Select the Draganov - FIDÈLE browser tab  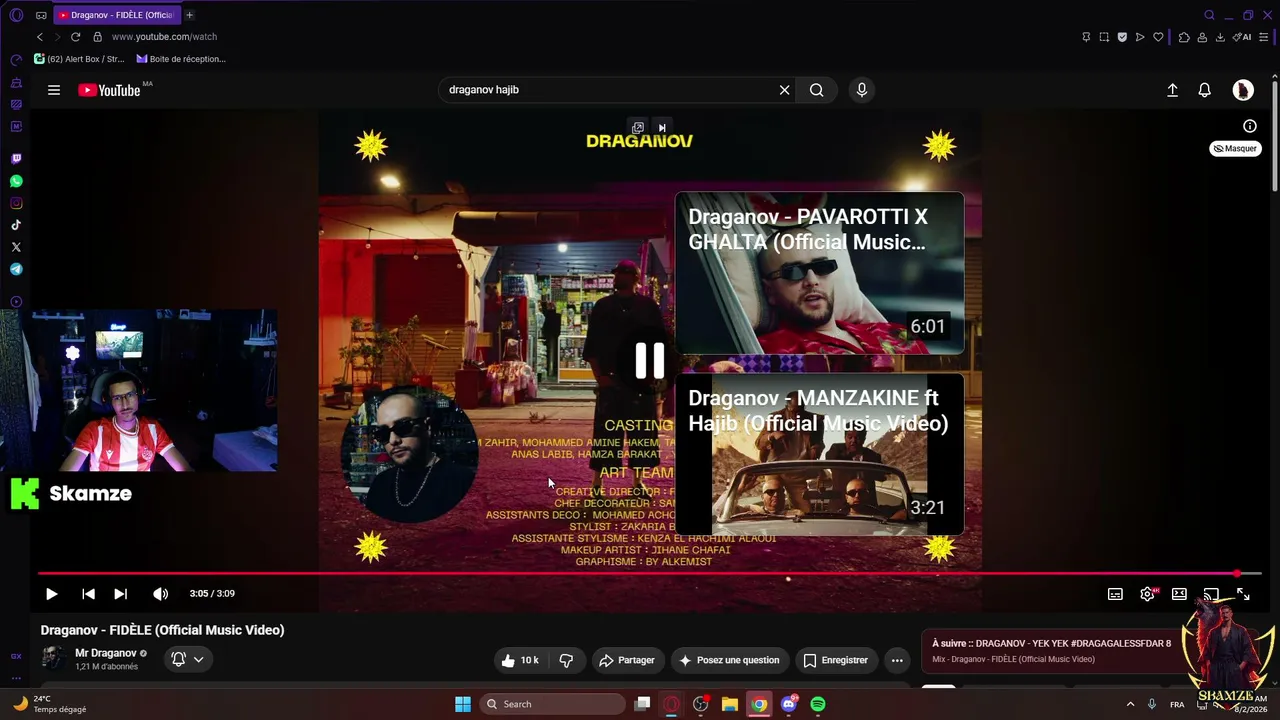tap(115, 15)
